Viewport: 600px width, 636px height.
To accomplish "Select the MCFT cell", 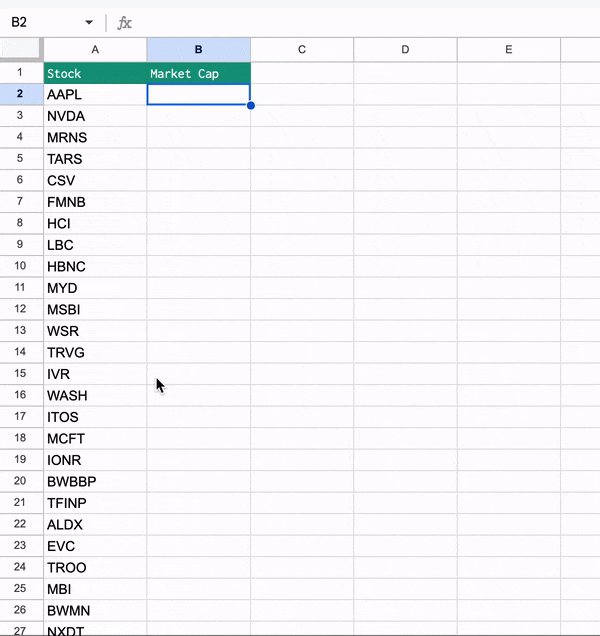I will 95,438.
